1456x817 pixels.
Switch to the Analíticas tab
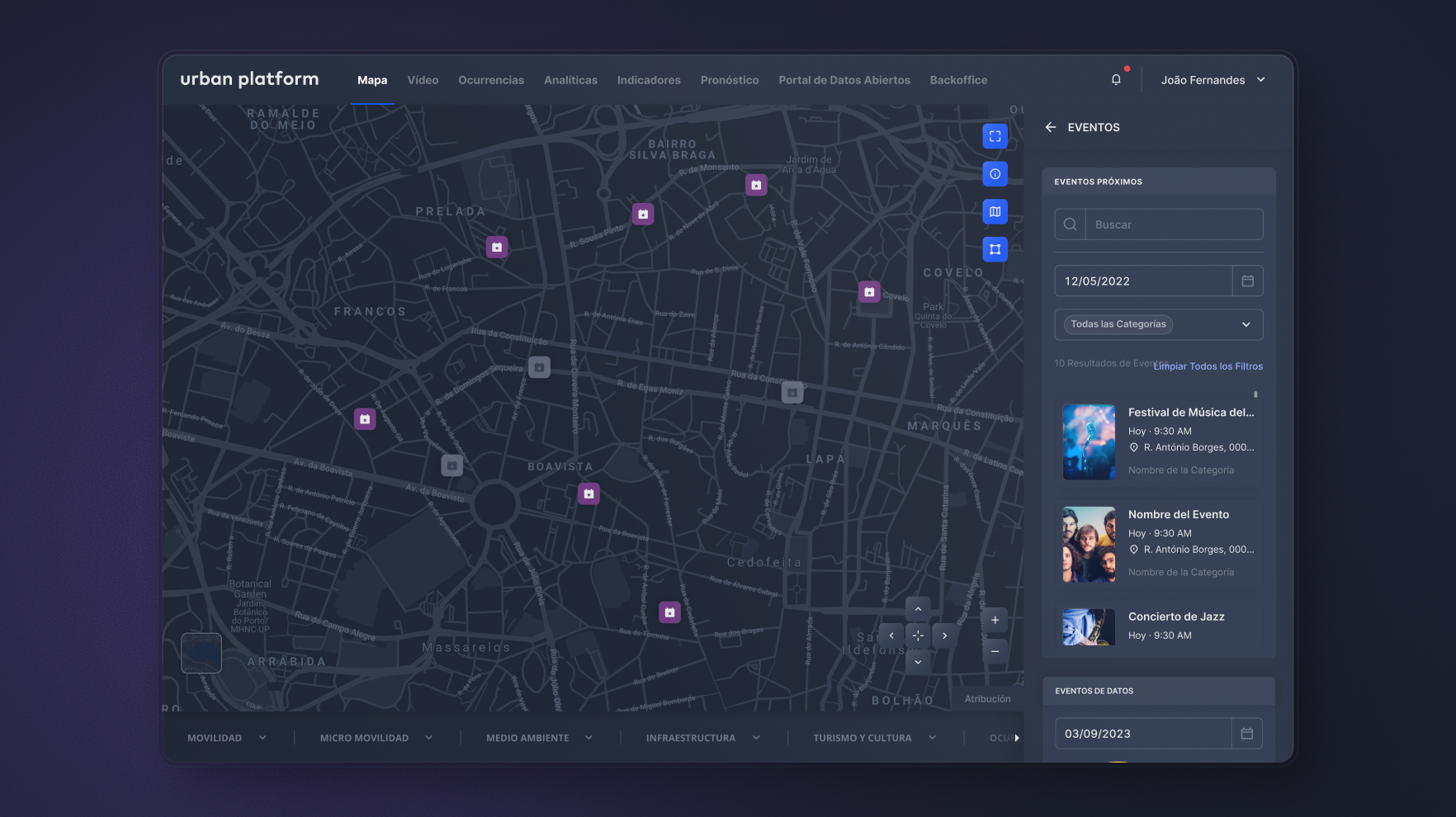(x=570, y=80)
